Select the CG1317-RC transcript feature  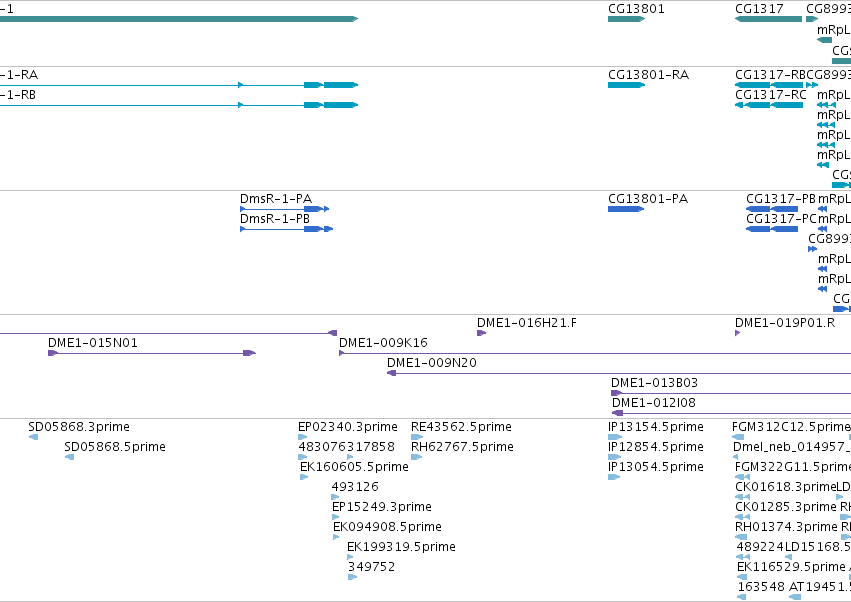click(769, 105)
